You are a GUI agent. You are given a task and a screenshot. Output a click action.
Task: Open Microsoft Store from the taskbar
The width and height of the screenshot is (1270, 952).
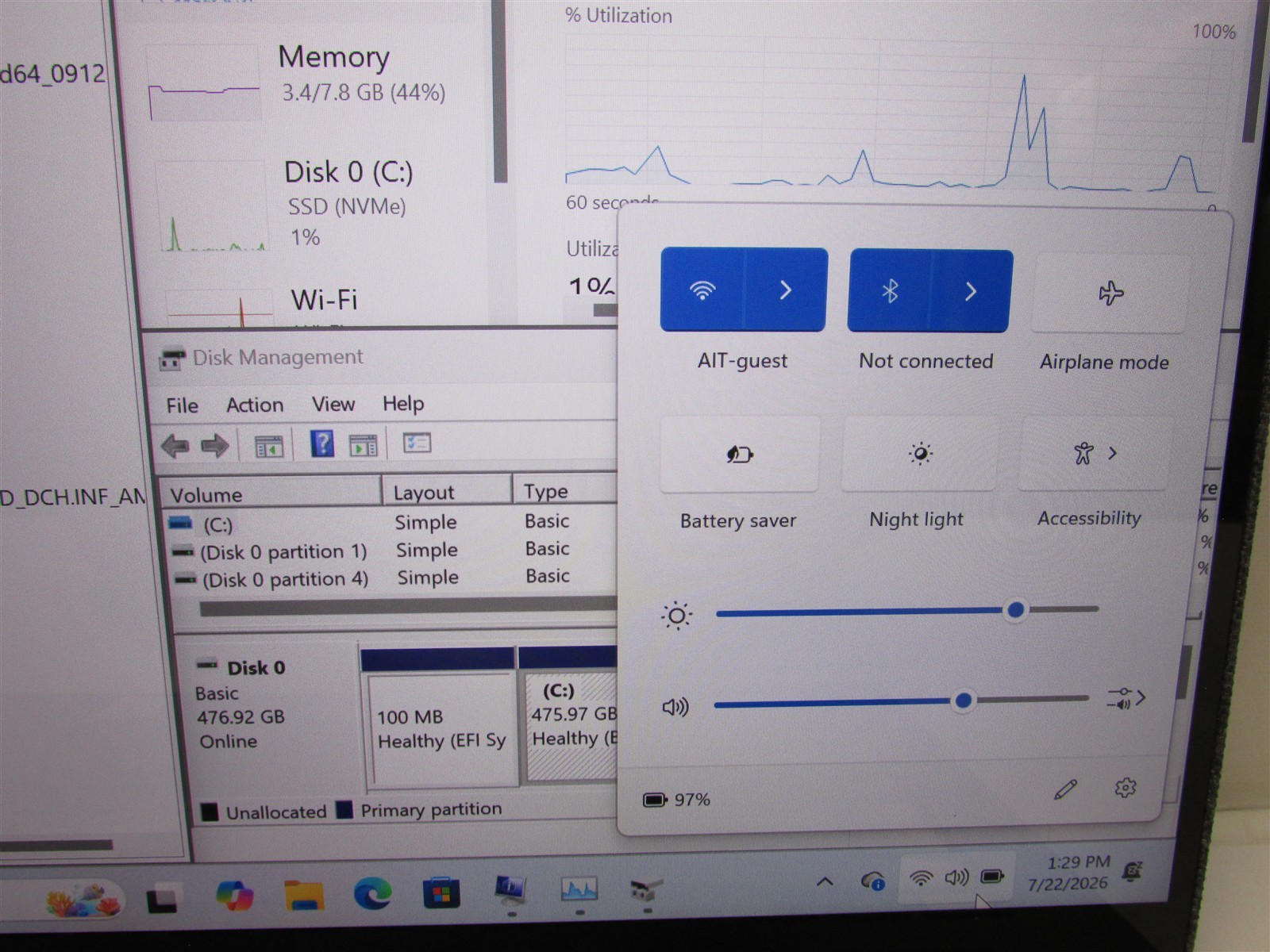441,894
